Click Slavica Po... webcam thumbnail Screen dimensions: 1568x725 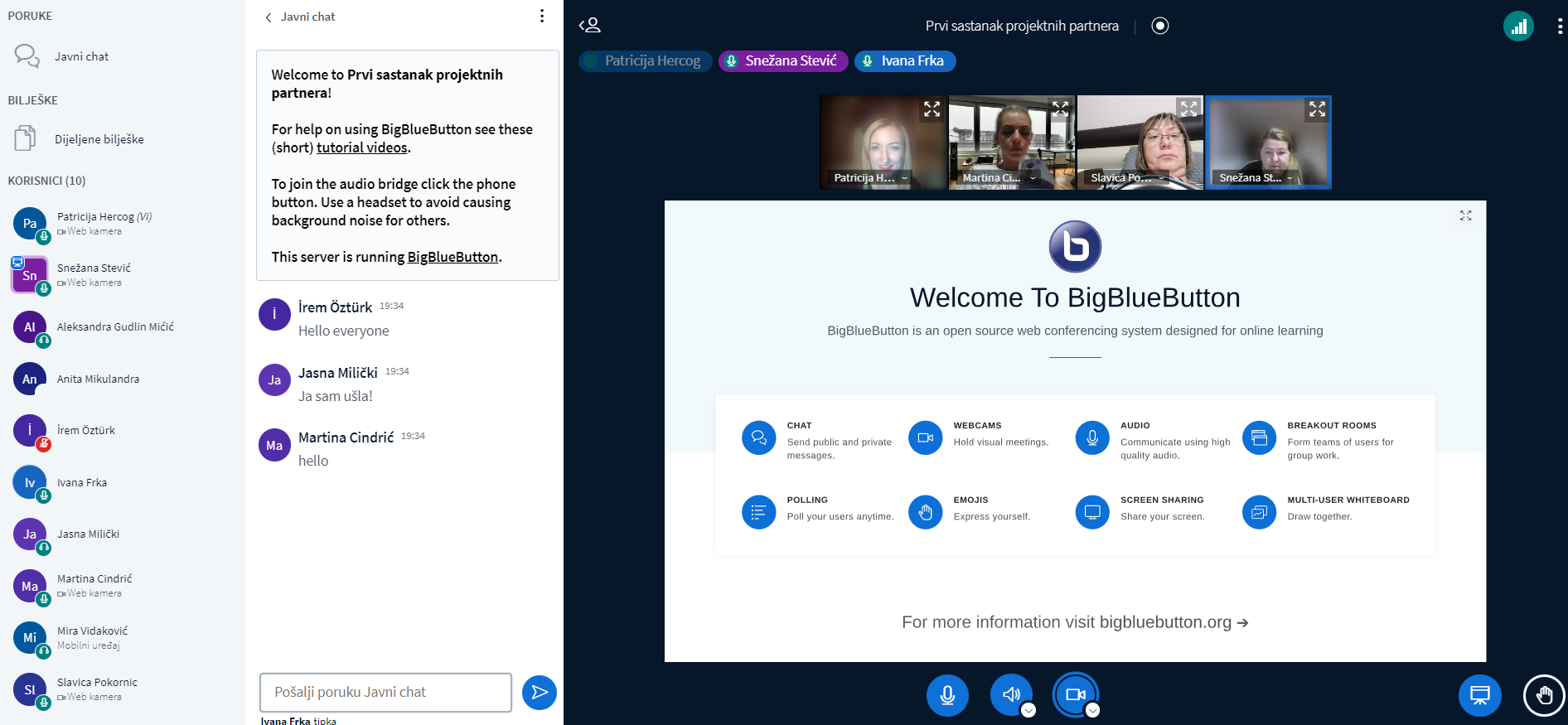point(1140,143)
